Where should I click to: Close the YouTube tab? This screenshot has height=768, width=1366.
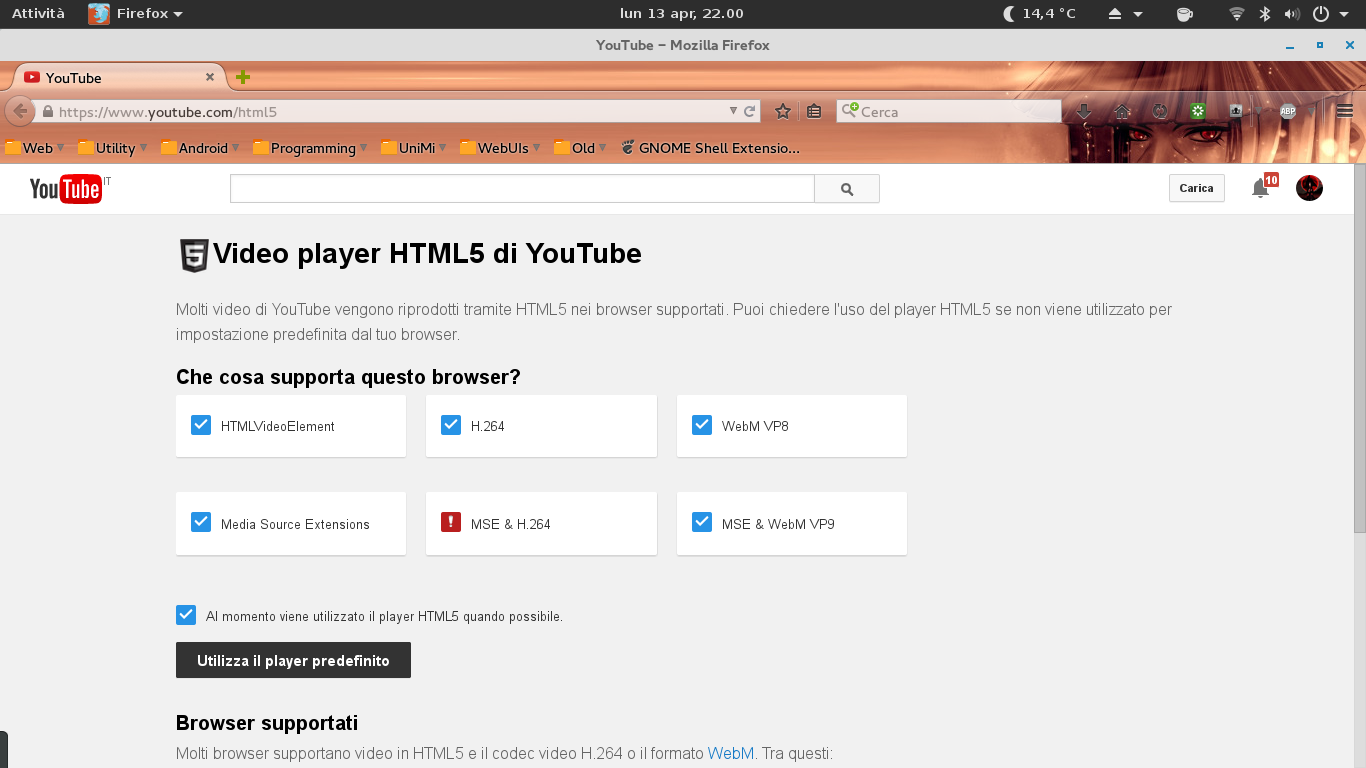(210, 77)
